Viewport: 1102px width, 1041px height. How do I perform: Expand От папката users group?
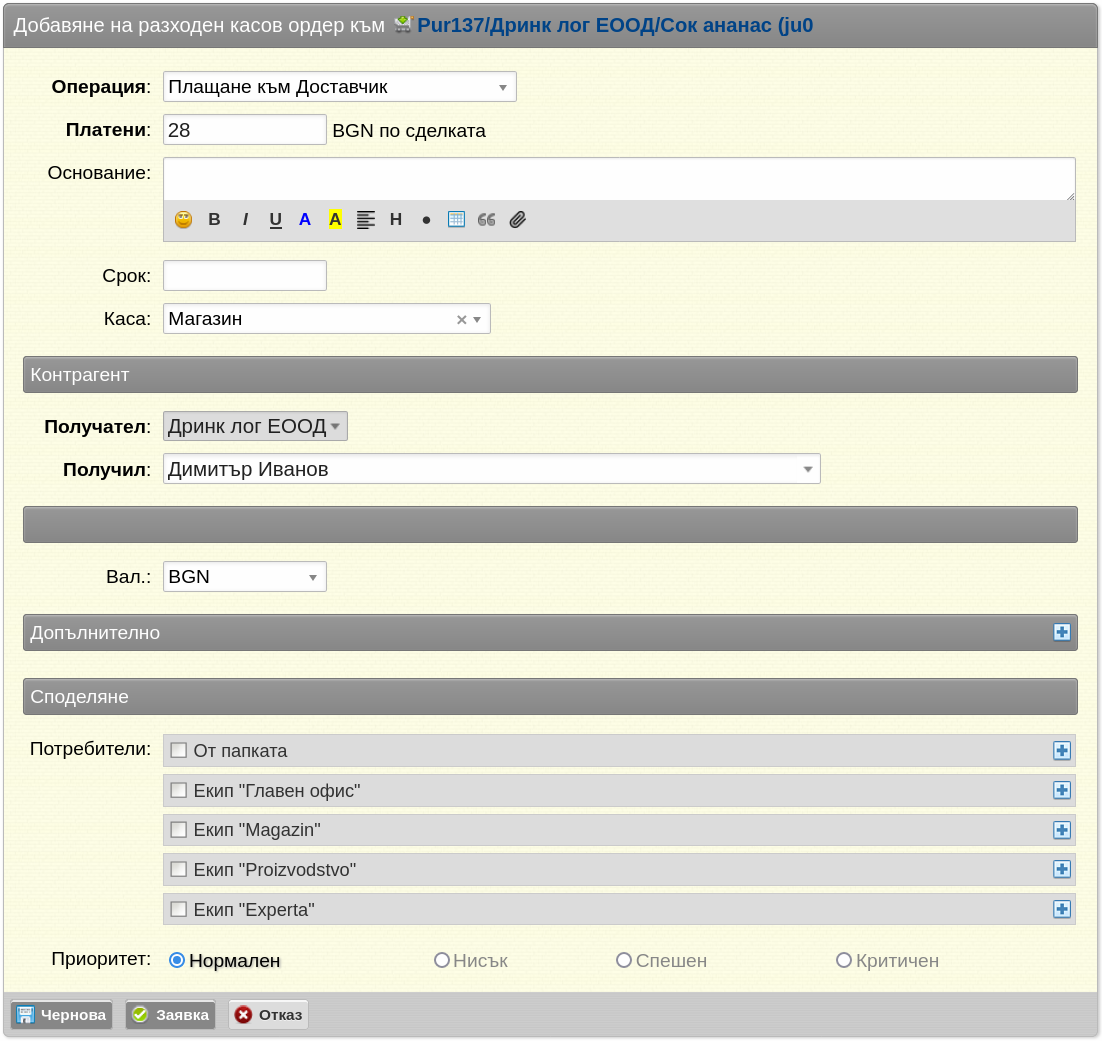(1062, 751)
